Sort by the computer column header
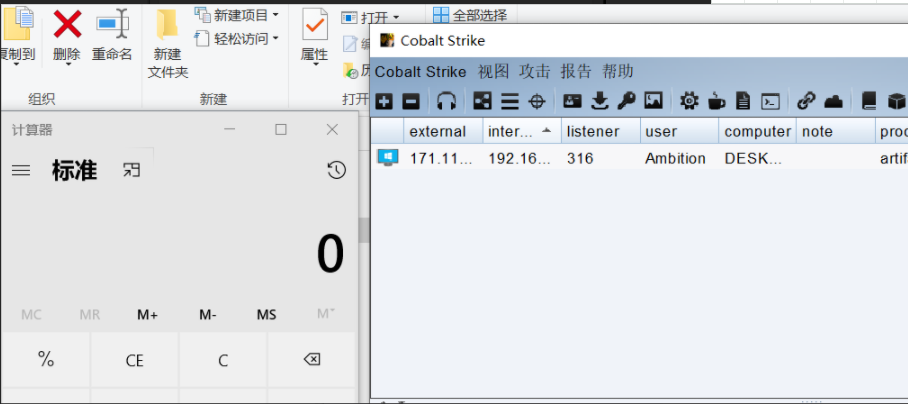The height and width of the screenshot is (404, 908). pyautogui.click(x=757, y=131)
